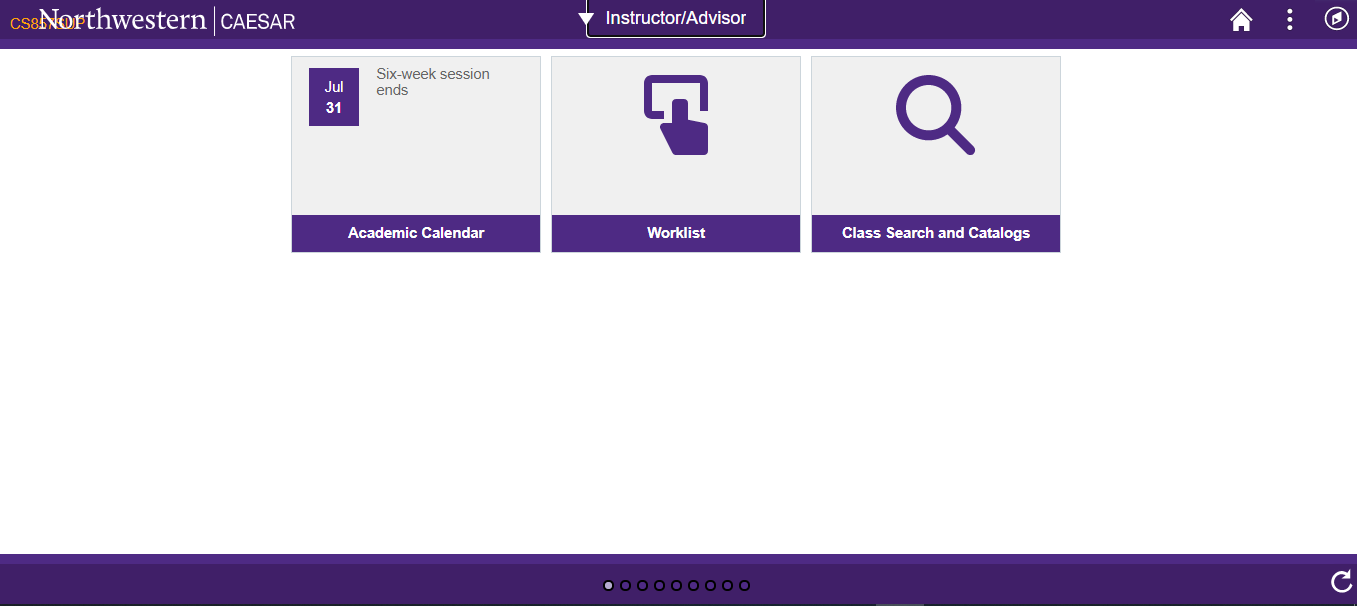Open the Academic Calendar tile

415,233
